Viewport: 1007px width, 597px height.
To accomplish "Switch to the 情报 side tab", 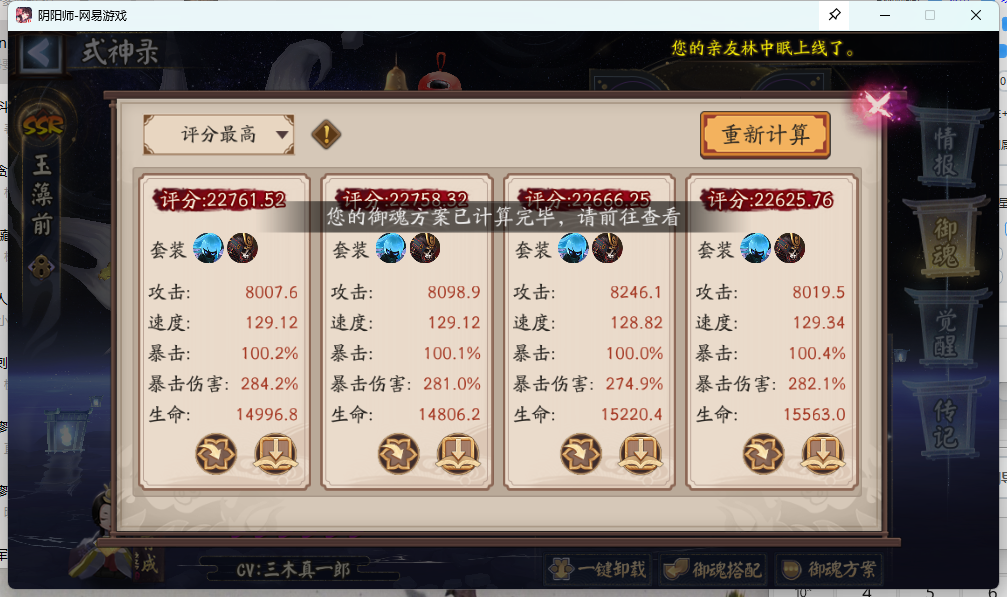I will click(x=945, y=150).
